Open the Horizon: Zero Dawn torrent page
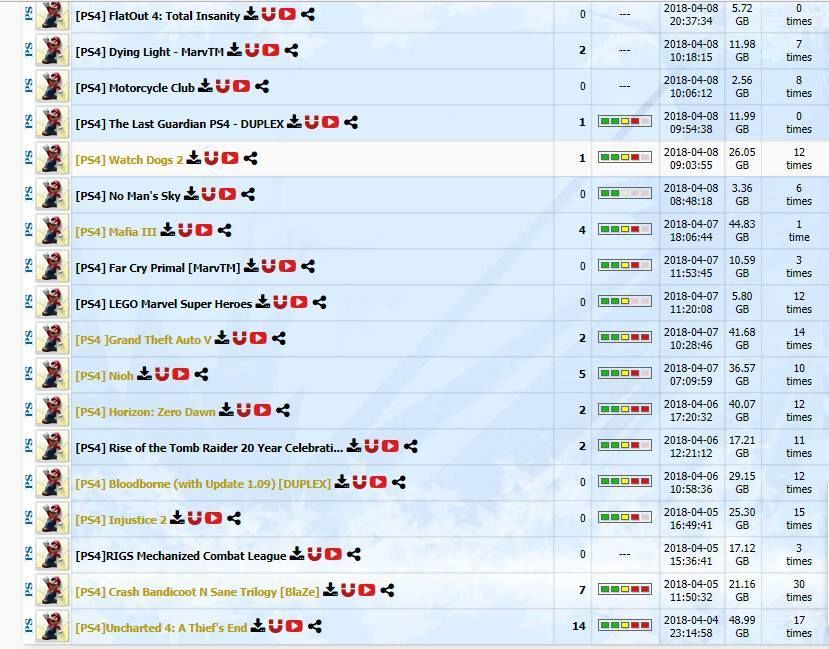The image size is (829, 649). [145, 411]
